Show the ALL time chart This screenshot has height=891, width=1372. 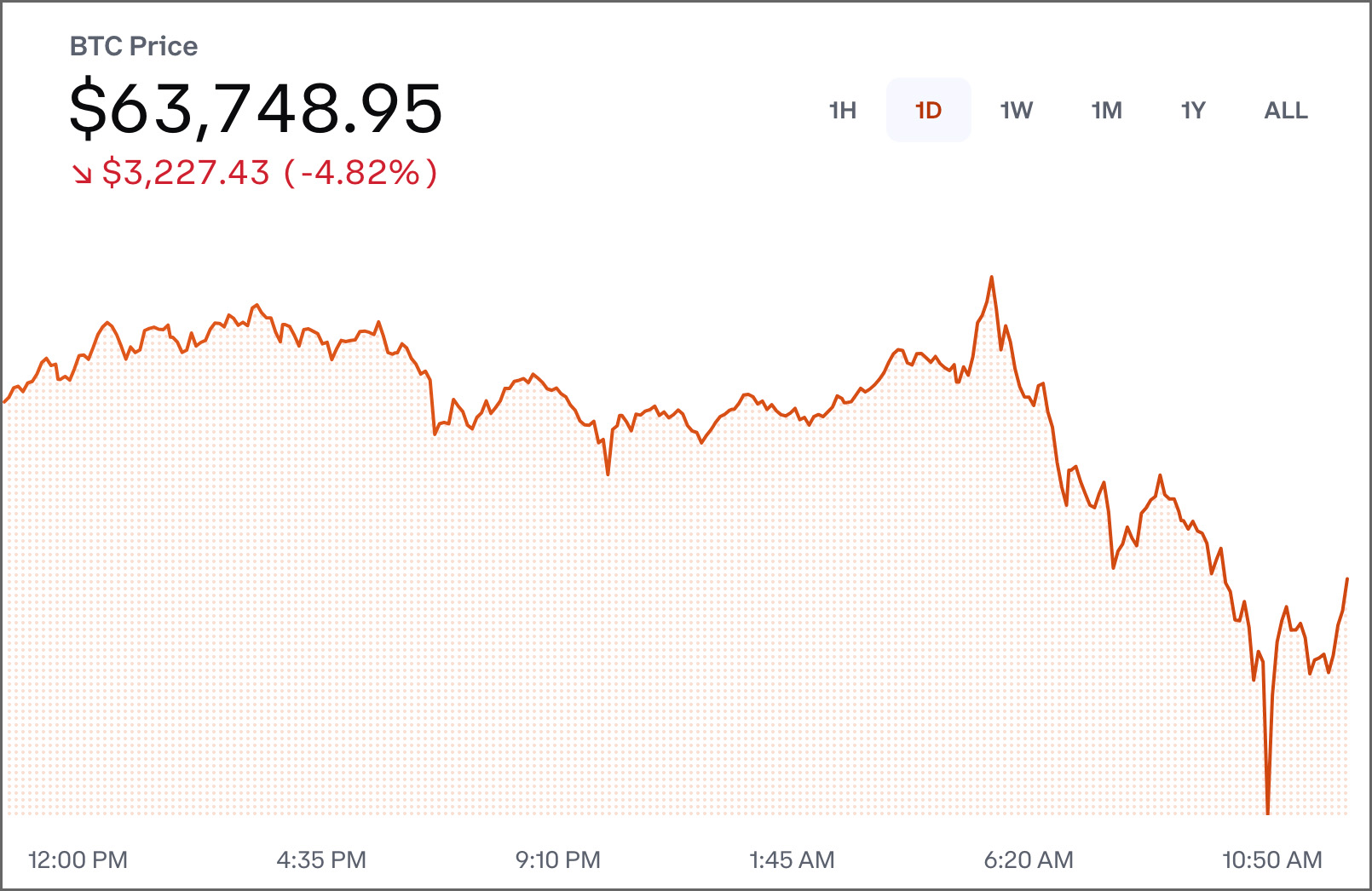1285,110
